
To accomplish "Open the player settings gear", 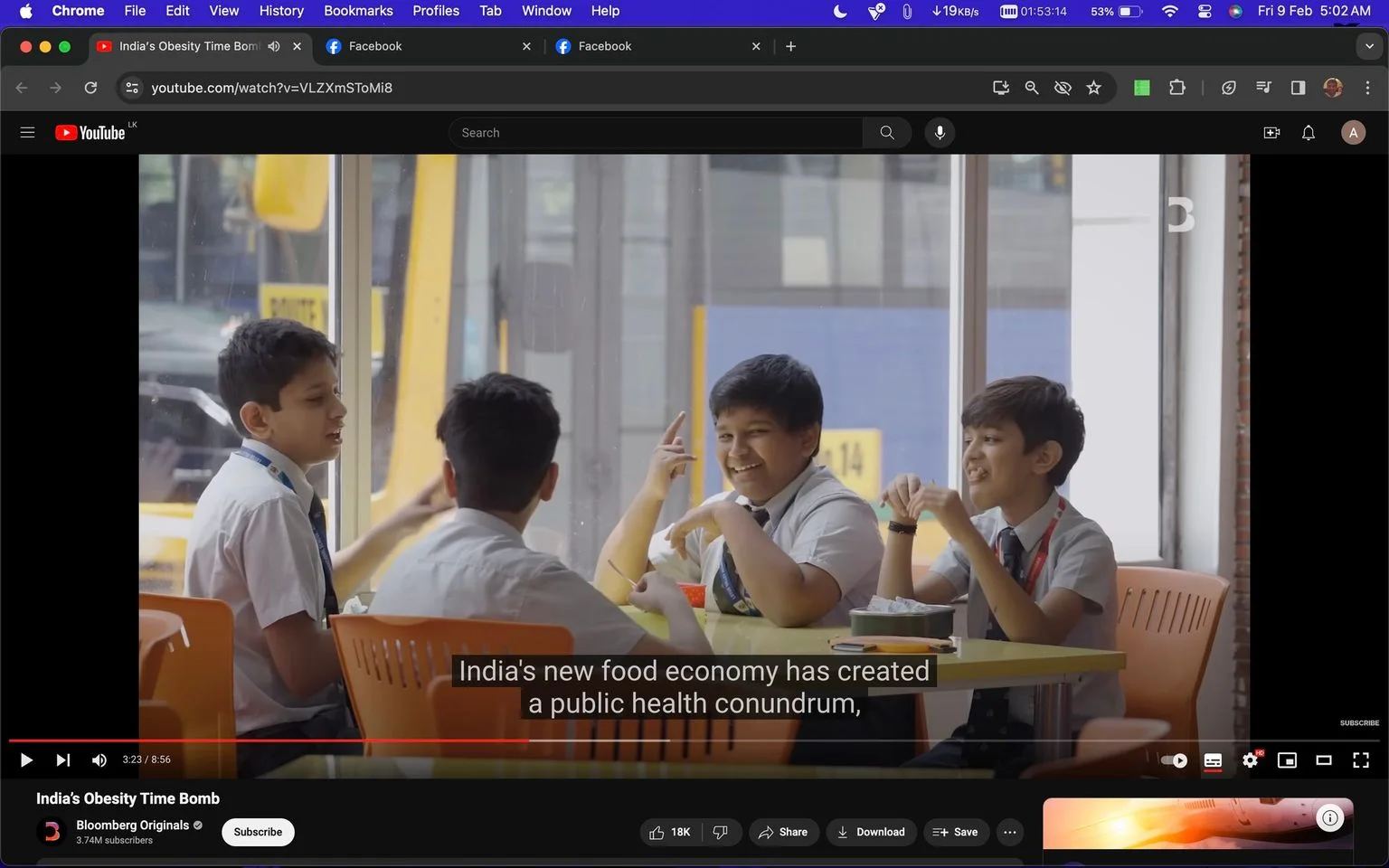I will [x=1251, y=760].
